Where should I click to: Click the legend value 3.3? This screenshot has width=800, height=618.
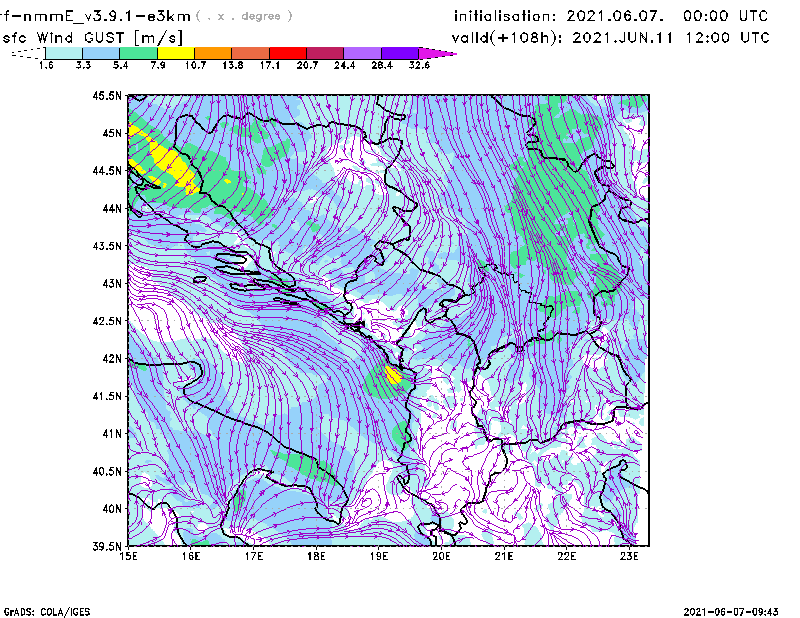pos(83,65)
